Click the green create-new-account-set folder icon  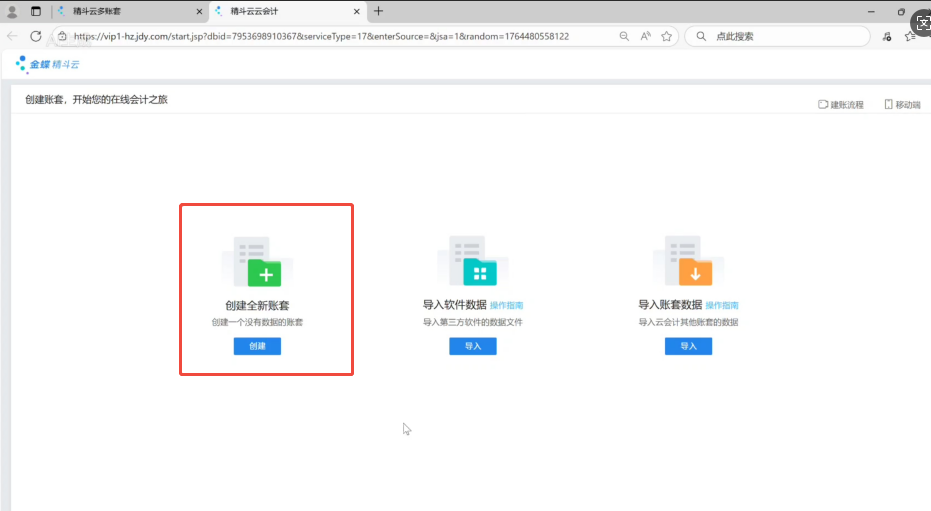[264, 270]
